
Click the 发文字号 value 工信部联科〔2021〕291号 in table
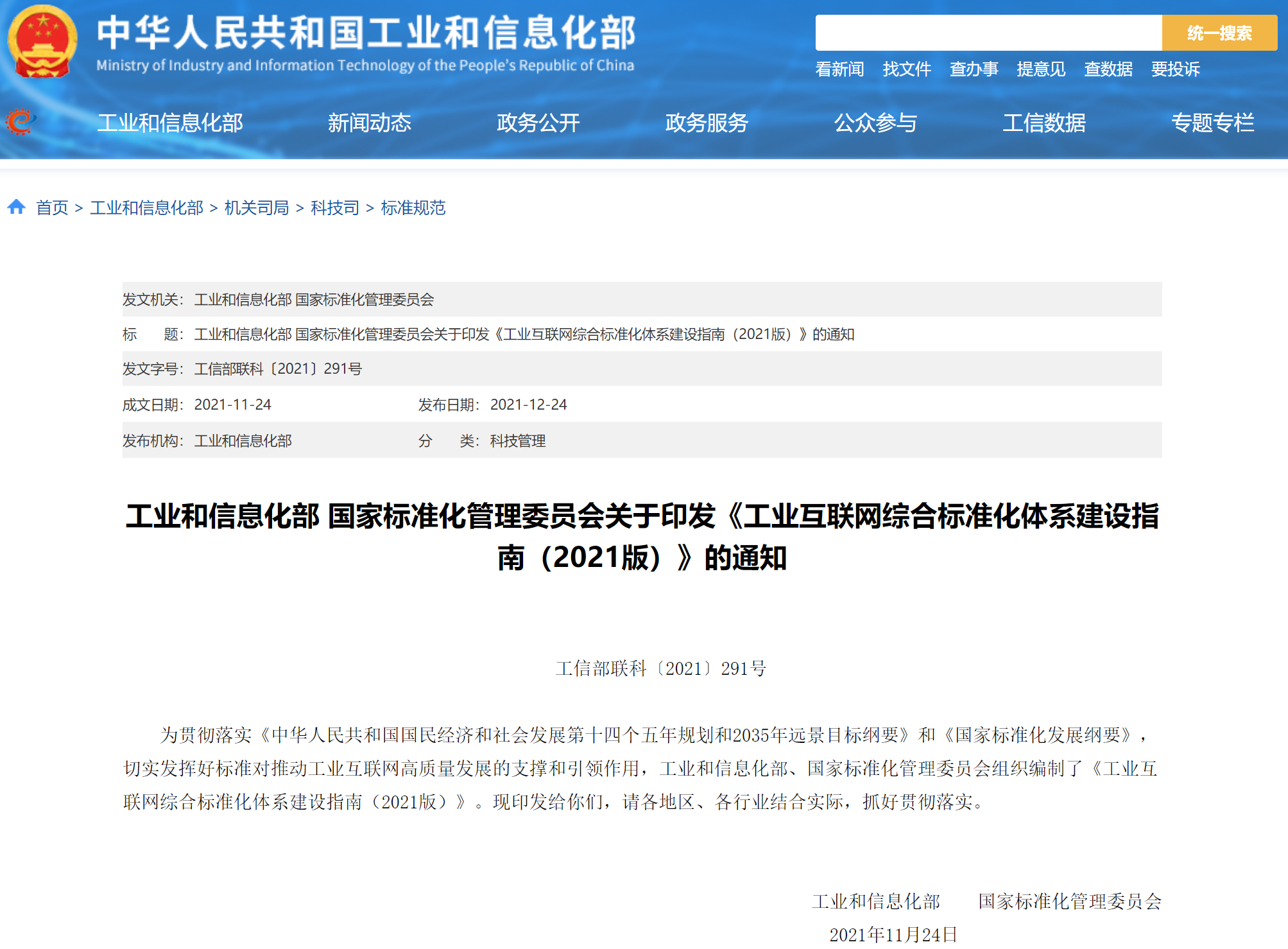[x=279, y=369]
